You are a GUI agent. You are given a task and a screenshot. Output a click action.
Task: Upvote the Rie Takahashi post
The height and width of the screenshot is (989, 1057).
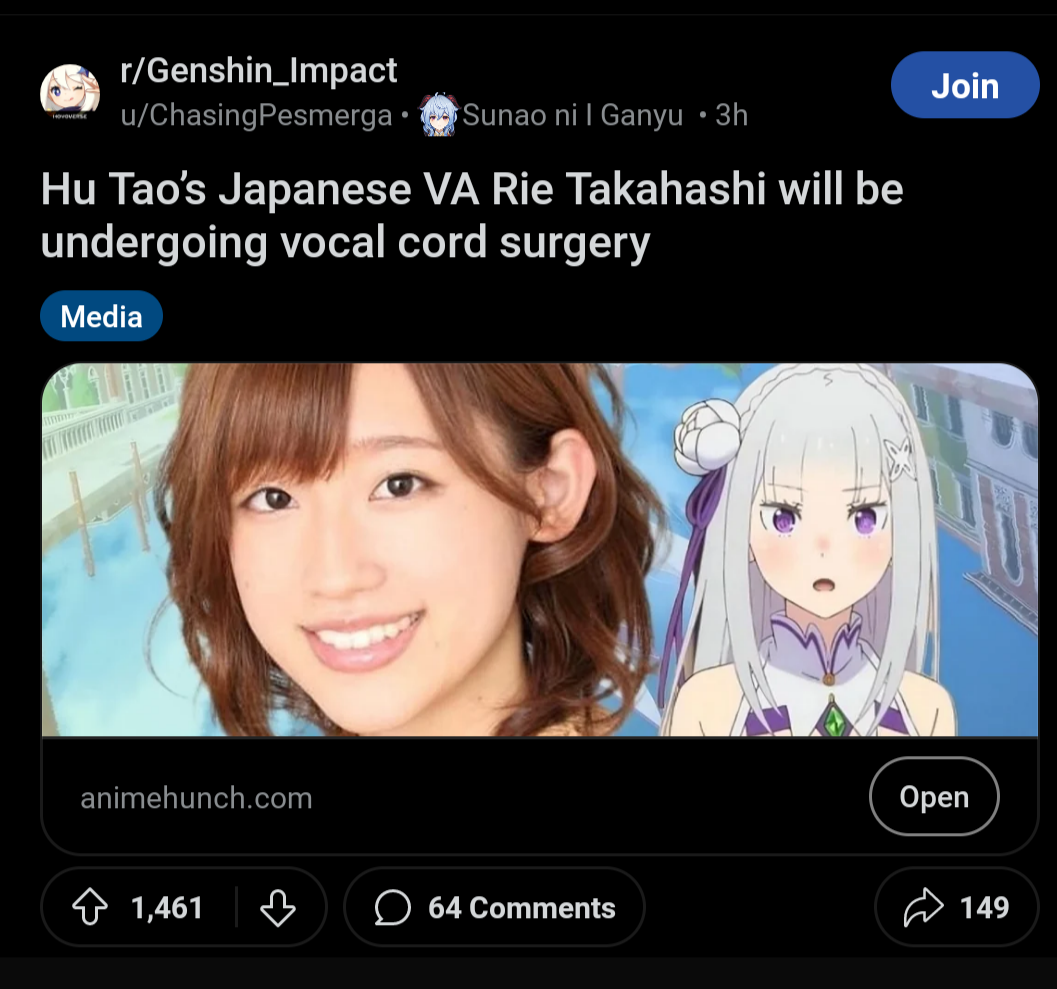coord(90,907)
